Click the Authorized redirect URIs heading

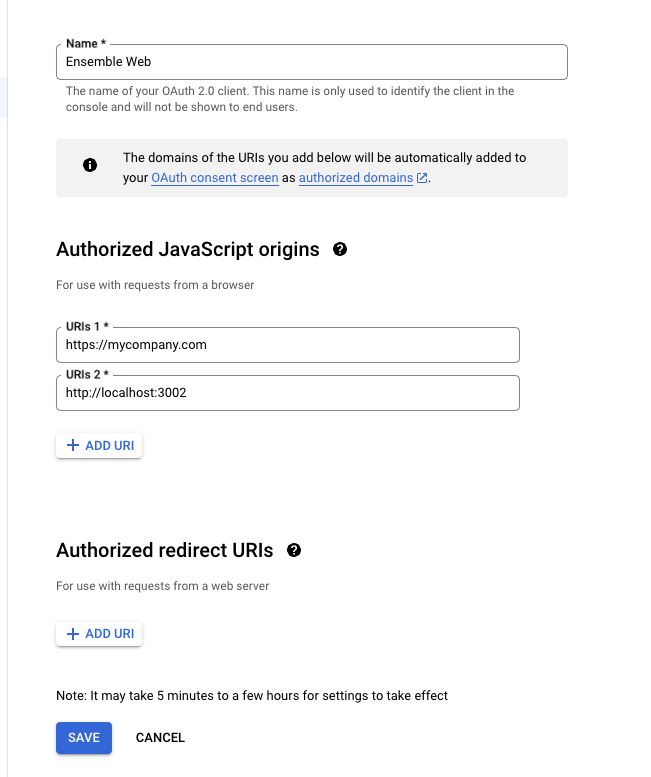click(x=164, y=550)
